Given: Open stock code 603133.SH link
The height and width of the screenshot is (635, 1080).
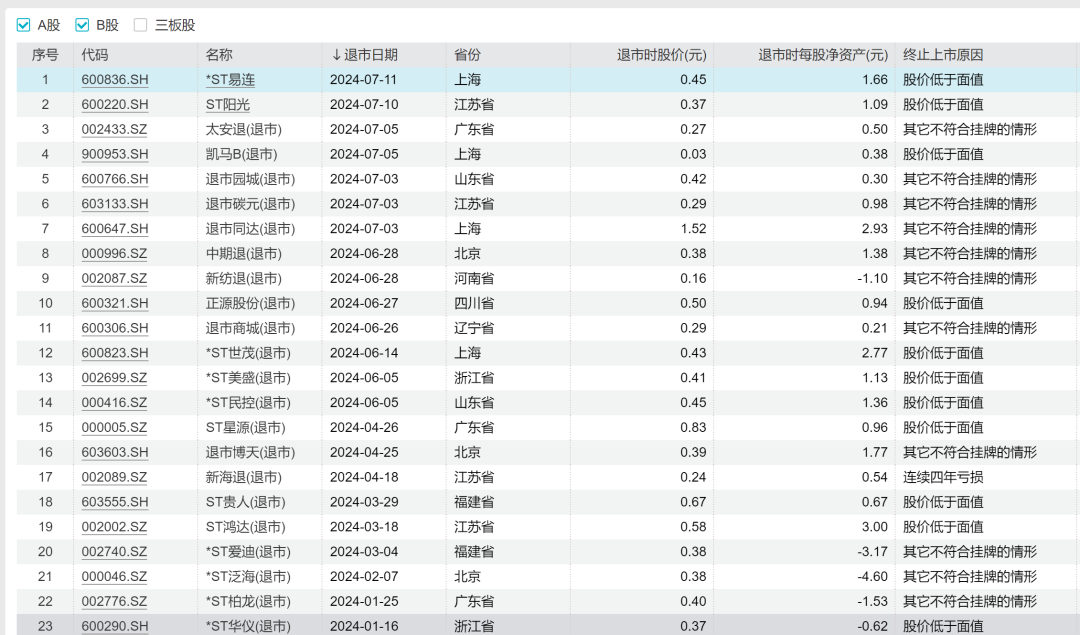Looking at the screenshot, I should point(115,204).
